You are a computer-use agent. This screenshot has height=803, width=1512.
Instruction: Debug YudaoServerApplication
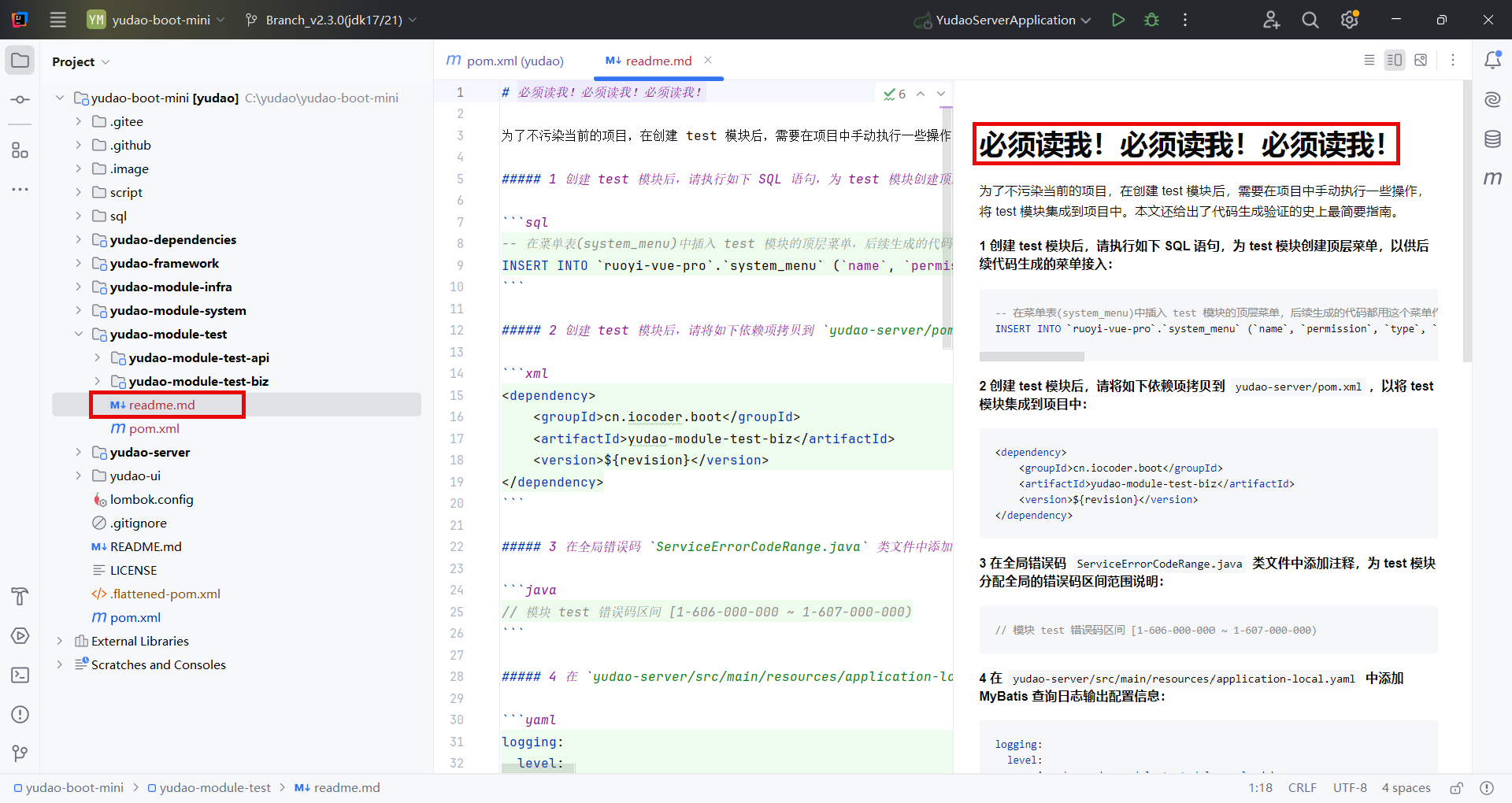(1151, 20)
